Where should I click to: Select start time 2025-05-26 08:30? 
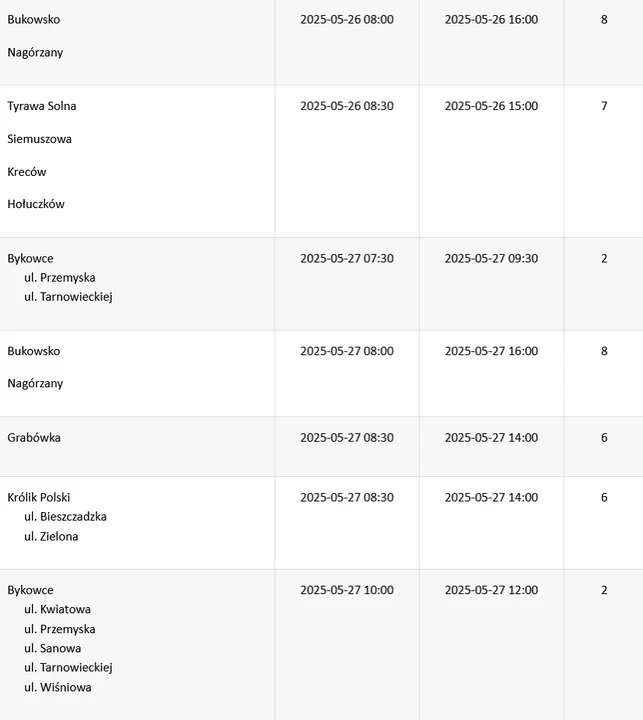347,106
